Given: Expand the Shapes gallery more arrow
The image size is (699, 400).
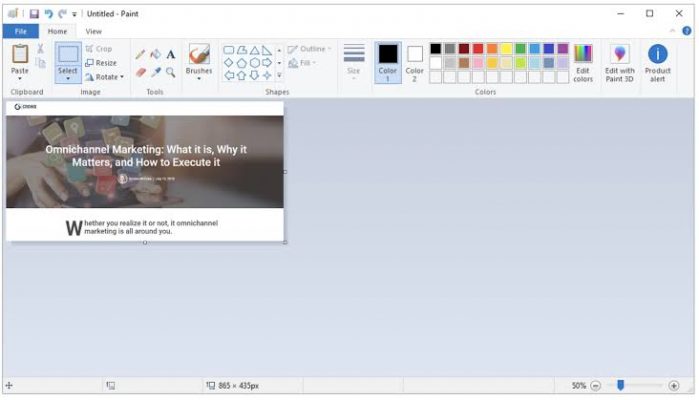Looking at the screenshot, I should point(280,75).
